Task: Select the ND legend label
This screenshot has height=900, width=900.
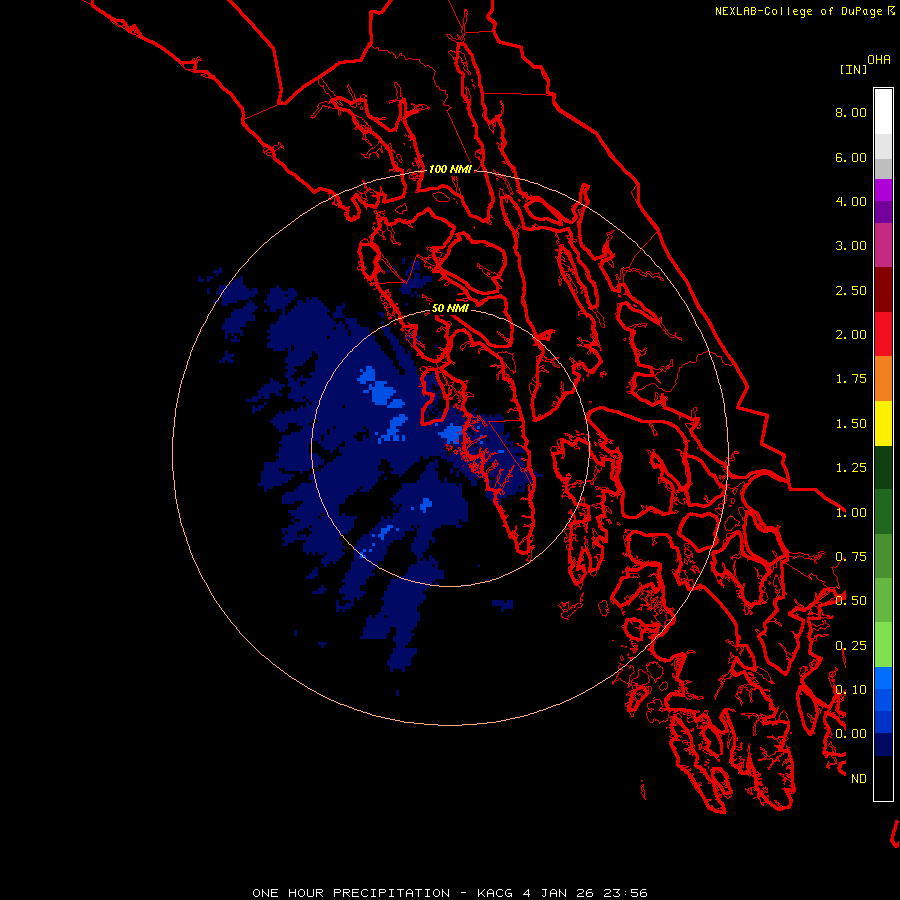Action: (x=859, y=779)
